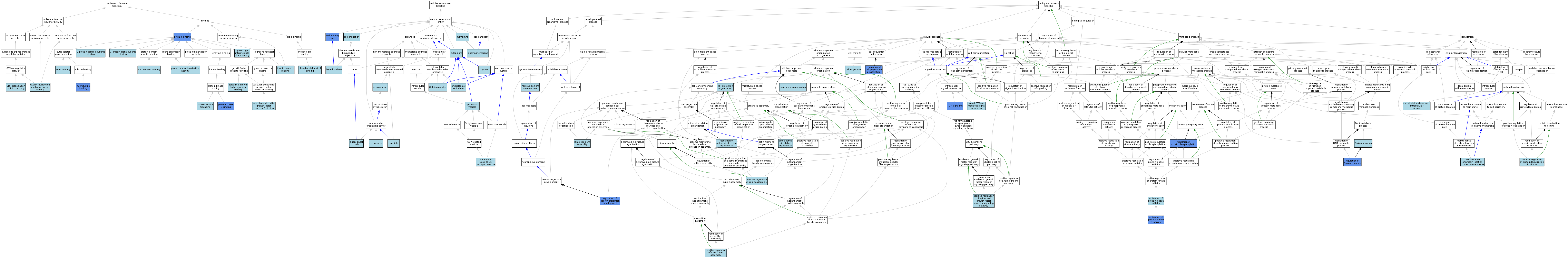Screen dimensions: 1568x258
Task: Select 'dynein light intermediate chain binding' node
Action: 242,53
